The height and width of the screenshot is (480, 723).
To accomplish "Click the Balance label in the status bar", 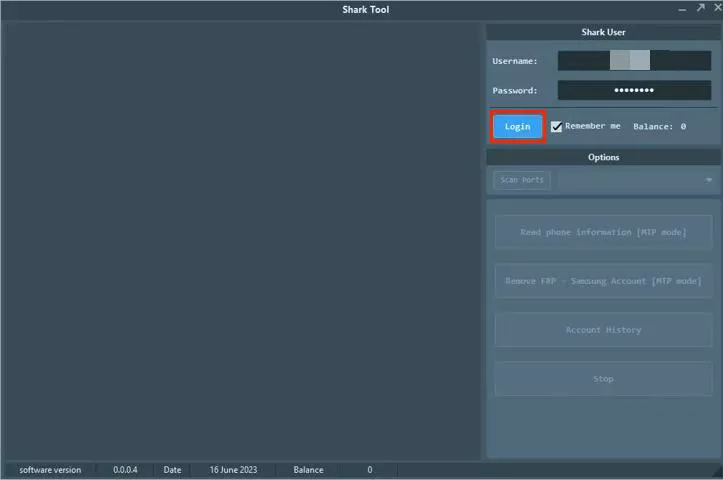I will coord(308,470).
